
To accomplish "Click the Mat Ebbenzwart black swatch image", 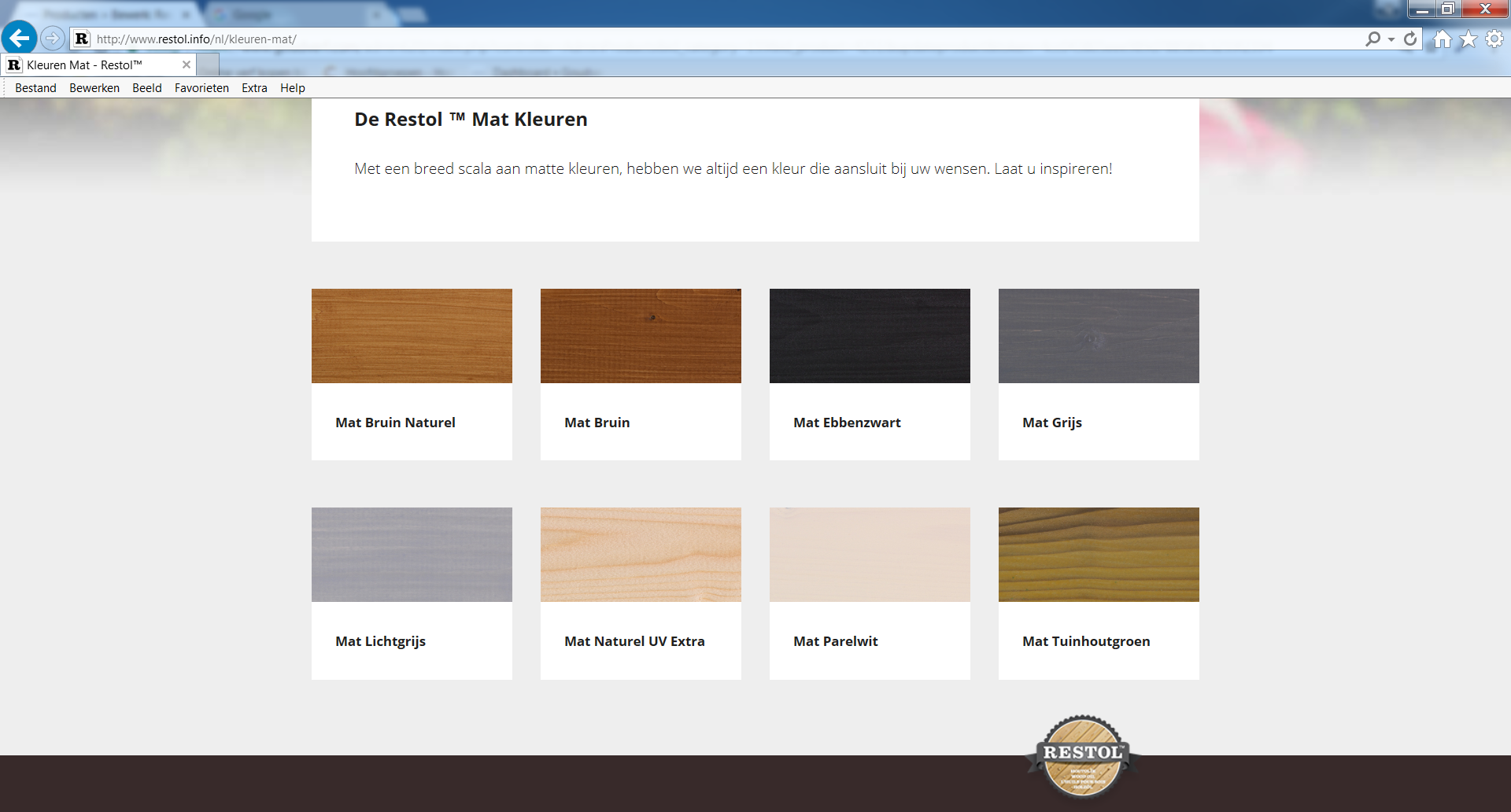I will pyautogui.click(x=870, y=336).
